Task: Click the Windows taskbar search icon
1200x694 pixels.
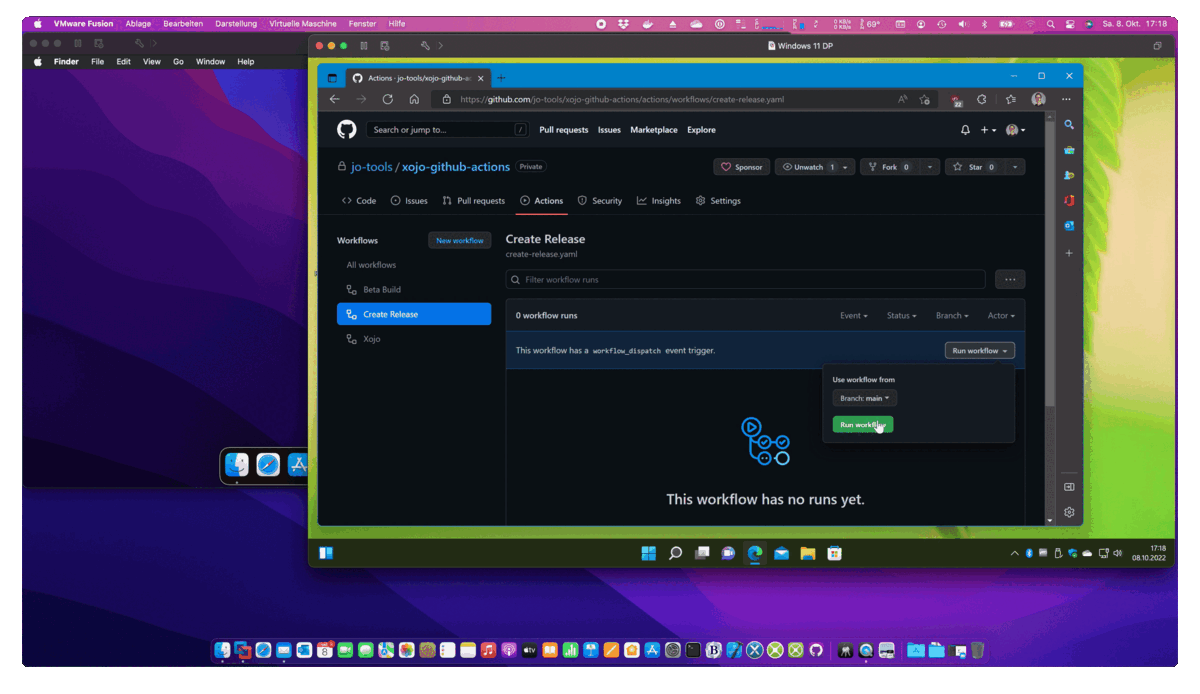Action: click(x=675, y=553)
